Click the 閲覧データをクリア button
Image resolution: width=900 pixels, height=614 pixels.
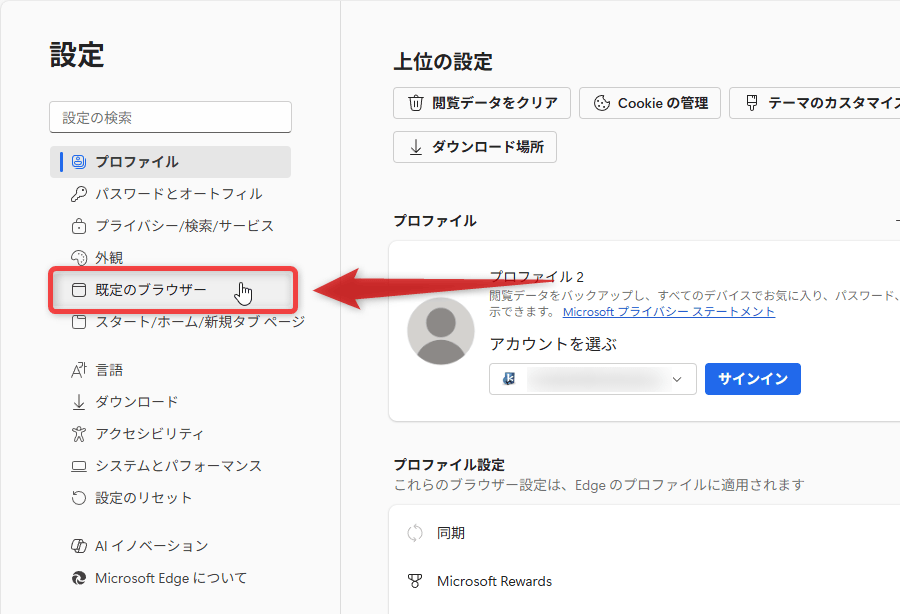[x=482, y=103]
